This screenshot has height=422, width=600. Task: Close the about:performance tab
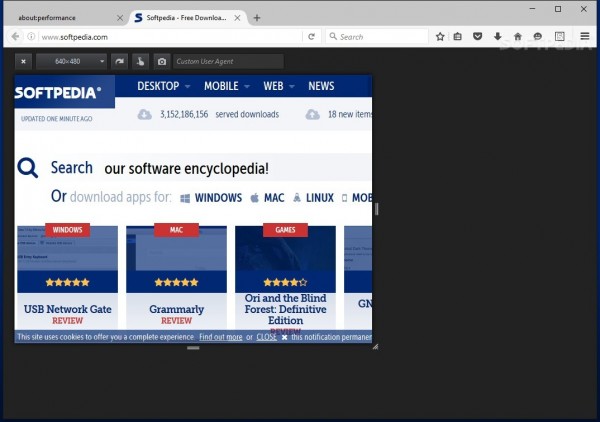[120, 18]
